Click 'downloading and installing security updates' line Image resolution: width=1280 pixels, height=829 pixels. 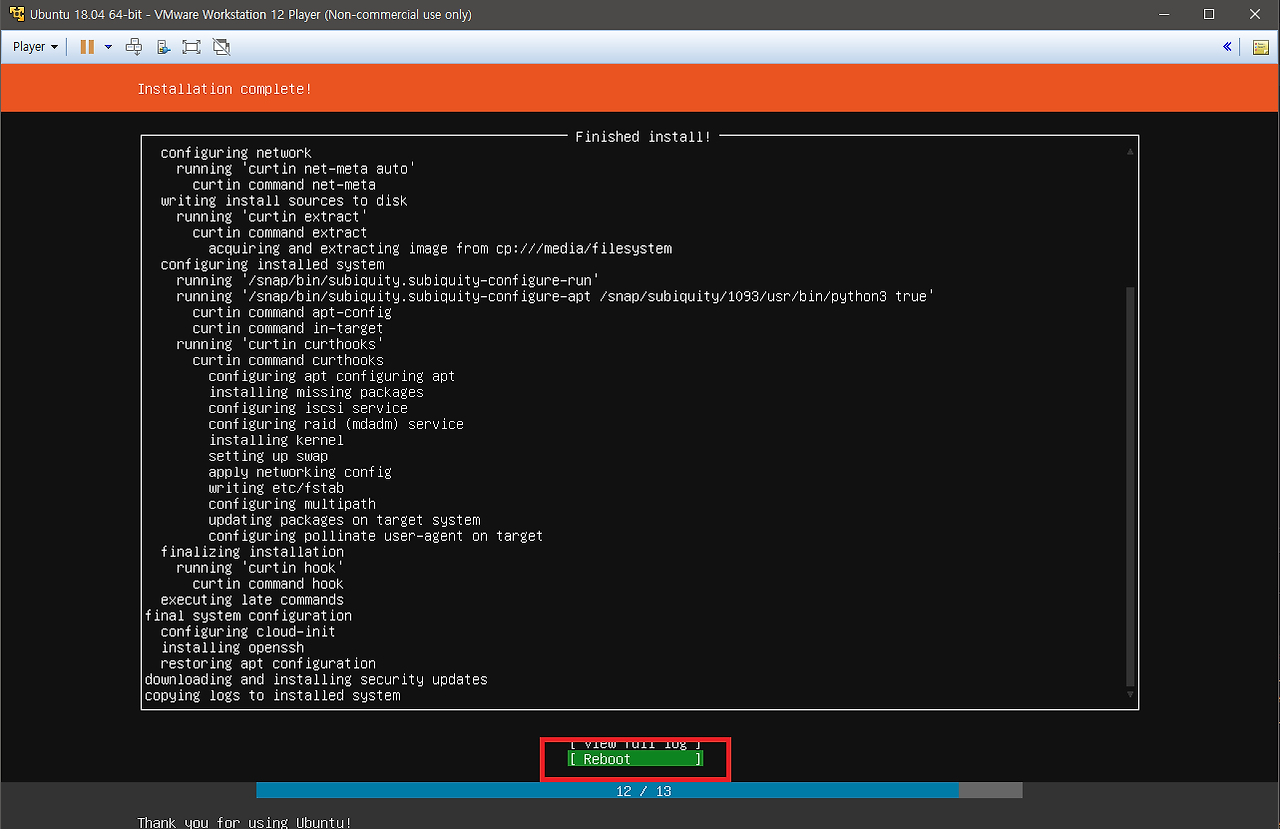(x=316, y=681)
